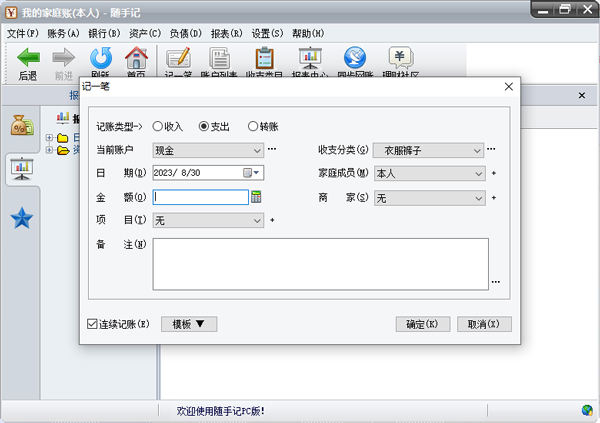The height and width of the screenshot is (423, 600).
Task: Click the 记一笔 pencil note toolbar icon
Action: coord(178,58)
